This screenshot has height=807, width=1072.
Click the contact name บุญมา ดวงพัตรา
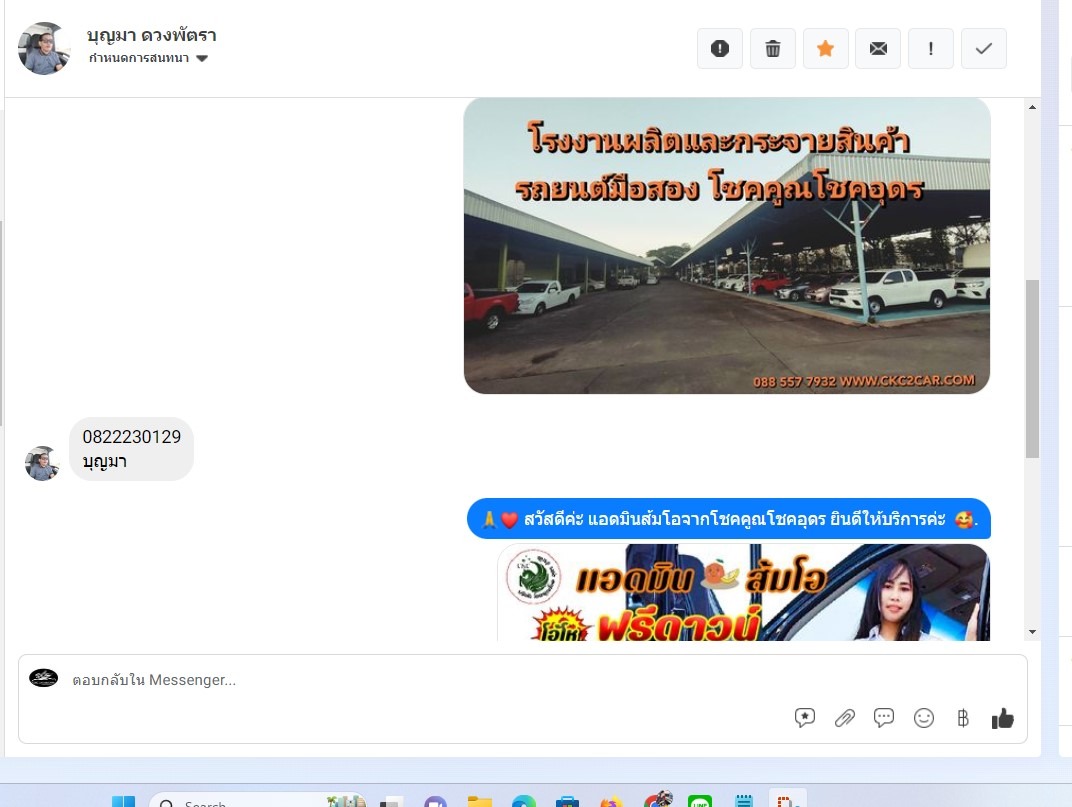(x=152, y=35)
